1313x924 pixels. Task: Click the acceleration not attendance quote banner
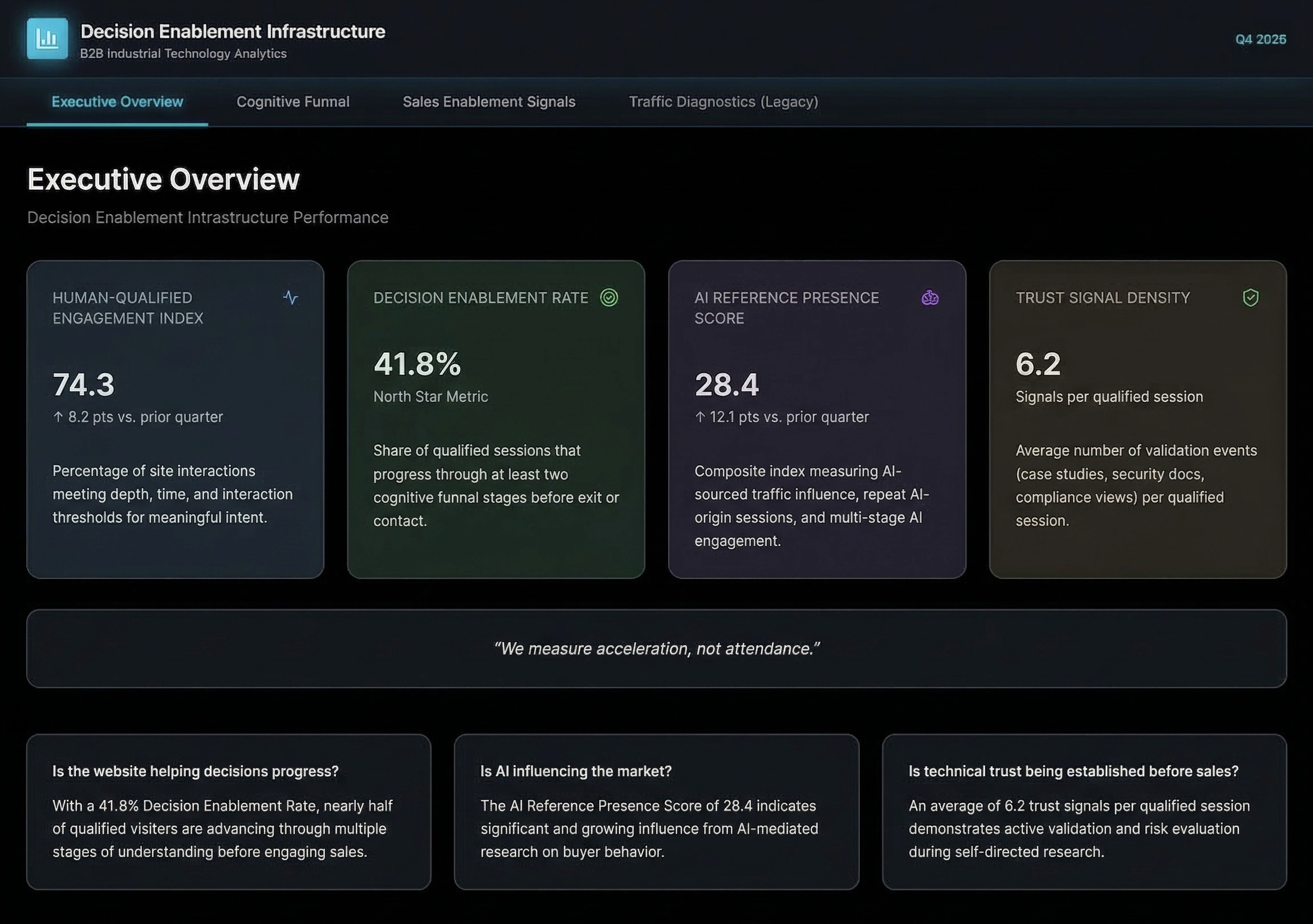[x=657, y=649]
